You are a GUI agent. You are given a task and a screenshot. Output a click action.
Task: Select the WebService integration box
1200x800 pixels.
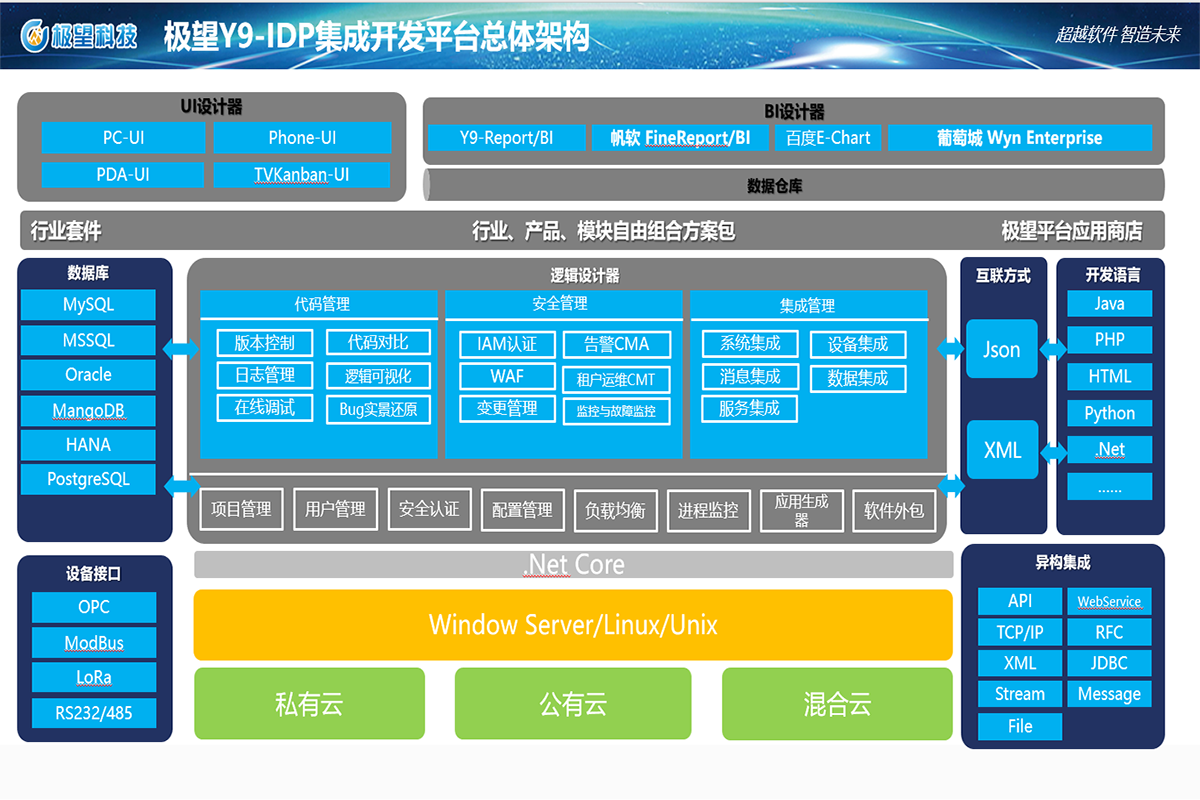pos(1109,602)
